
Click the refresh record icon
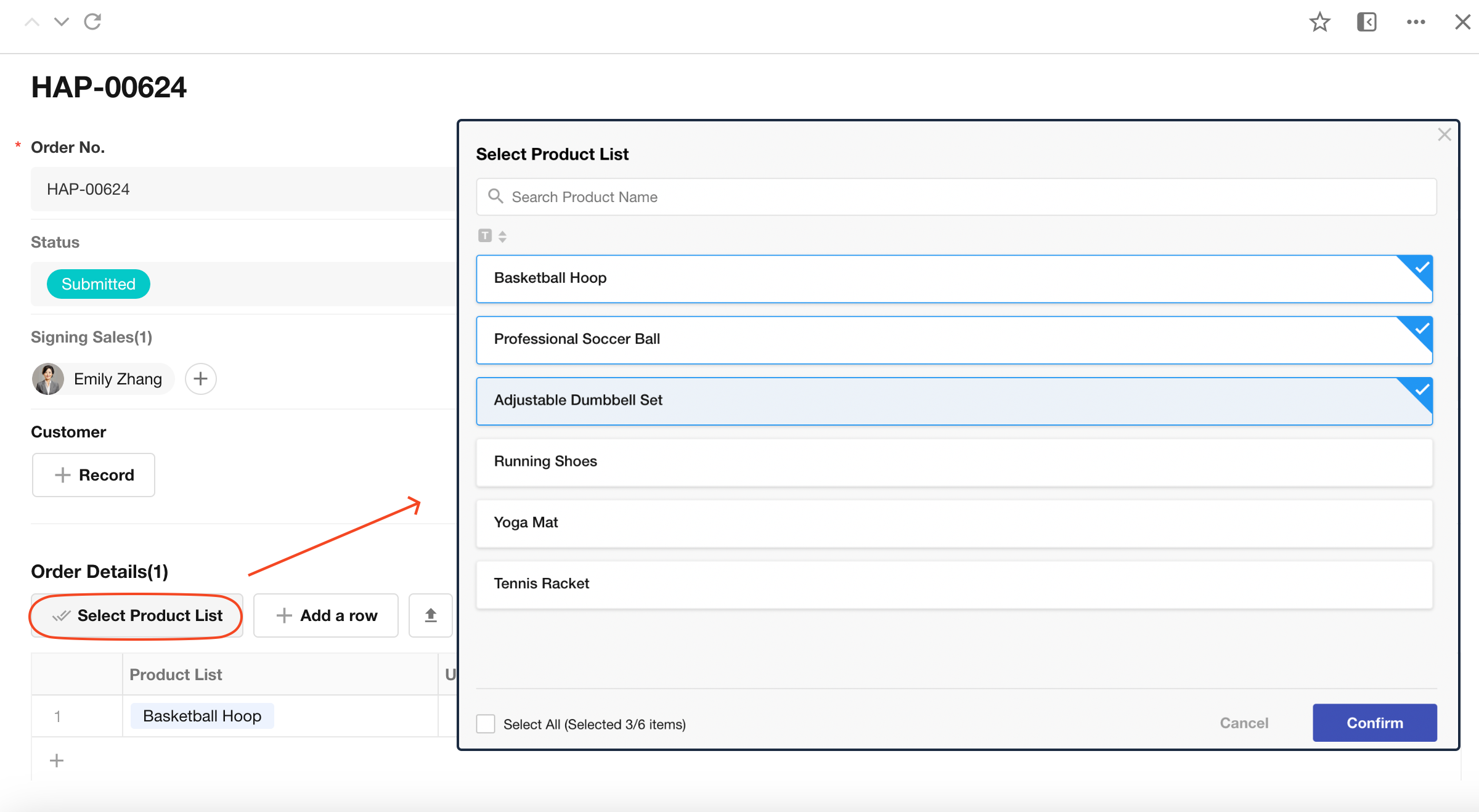[x=92, y=22]
